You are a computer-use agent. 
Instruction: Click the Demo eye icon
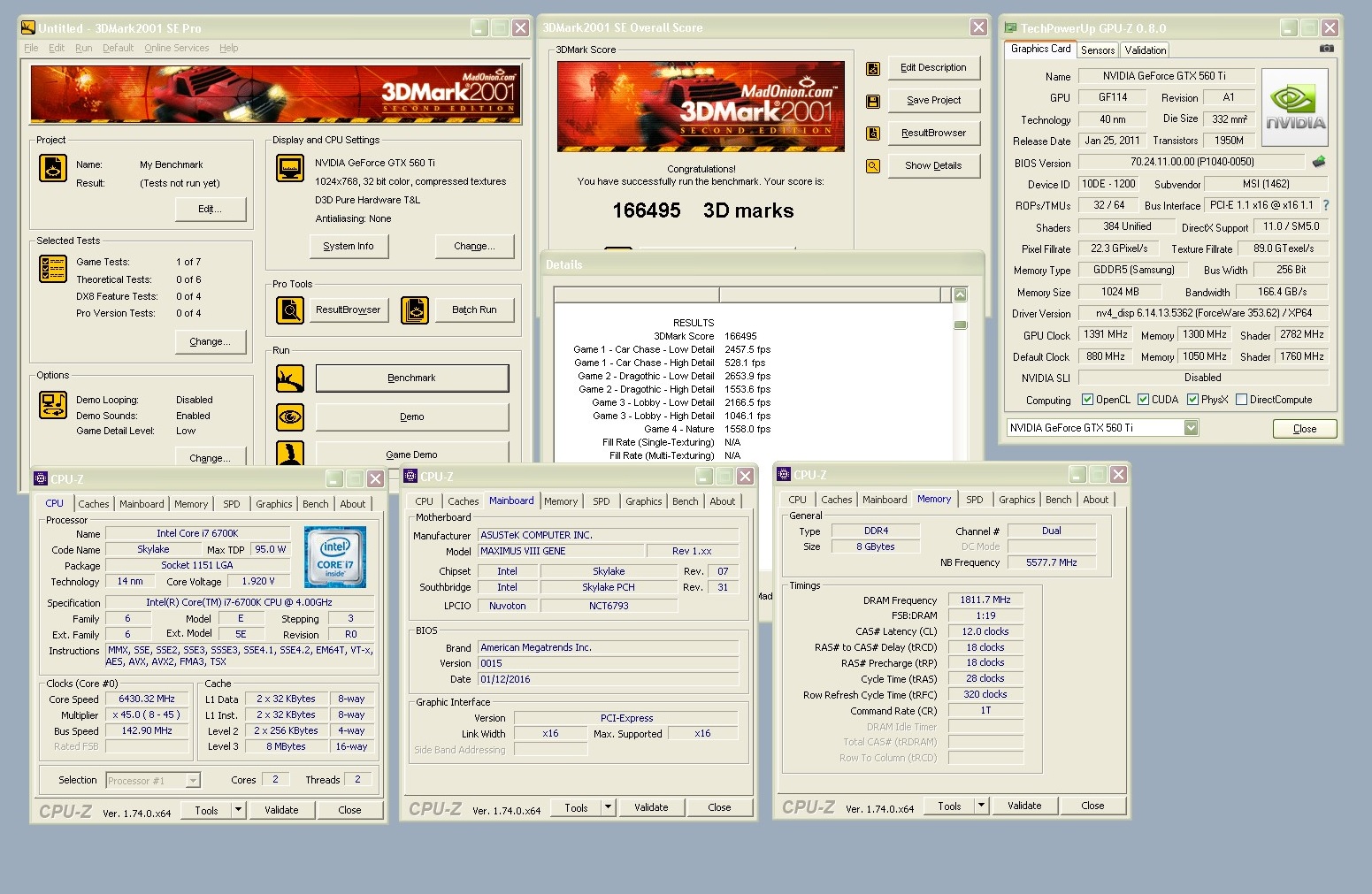tap(290, 416)
